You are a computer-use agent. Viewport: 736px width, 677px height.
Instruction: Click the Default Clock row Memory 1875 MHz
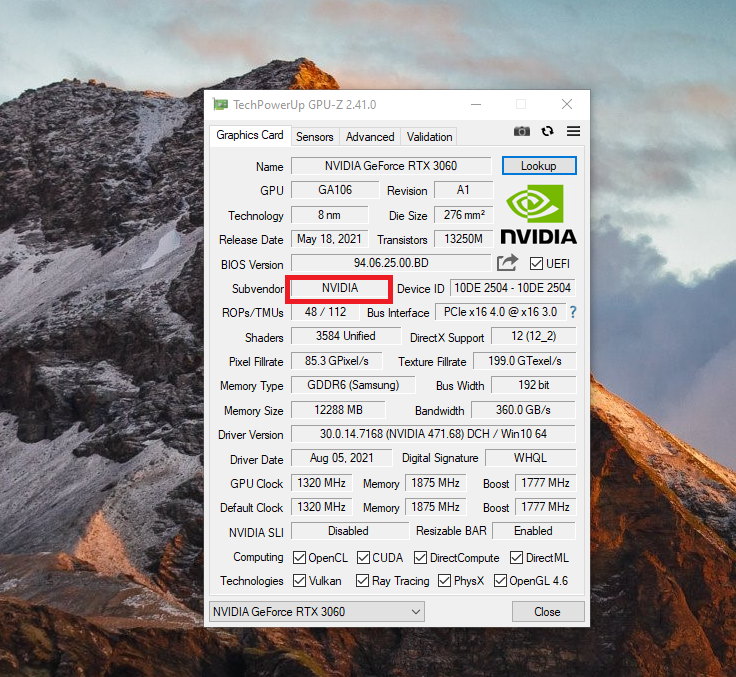(436, 507)
